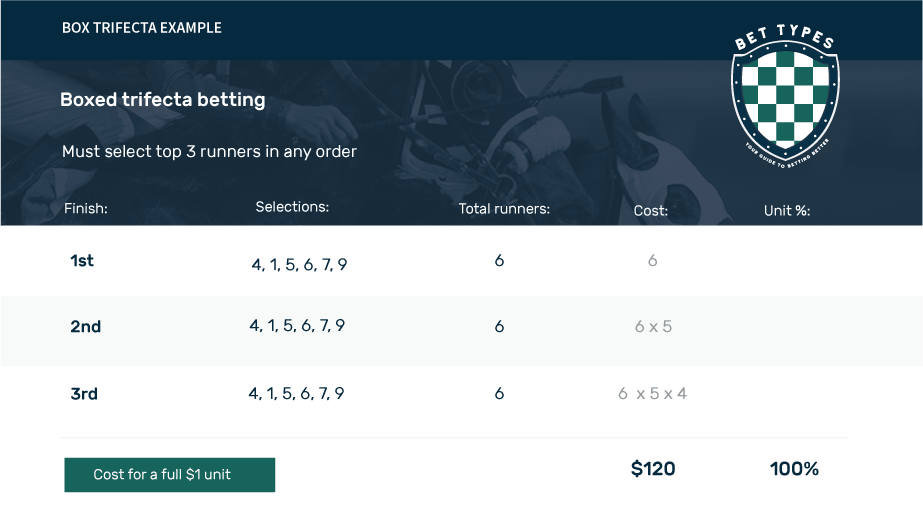
Task: Click the '6 x 5 x 4' cost value
Action: (x=652, y=394)
